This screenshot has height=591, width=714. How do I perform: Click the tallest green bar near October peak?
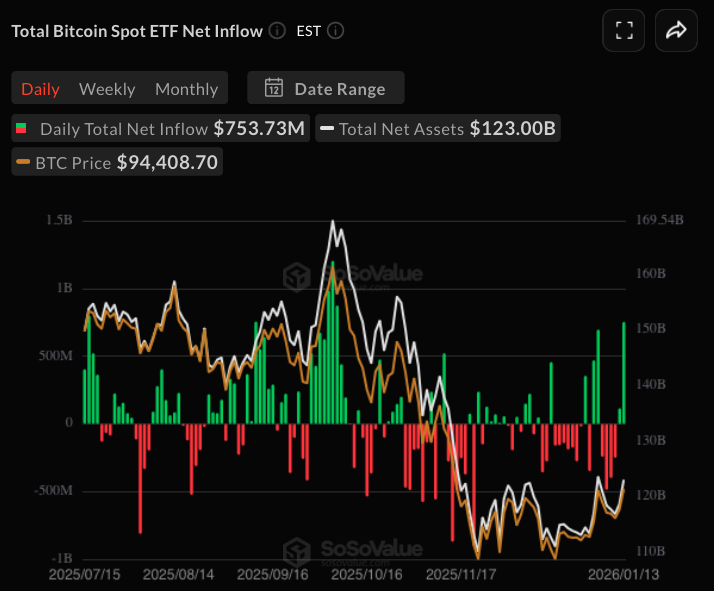[x=333, y=342]
